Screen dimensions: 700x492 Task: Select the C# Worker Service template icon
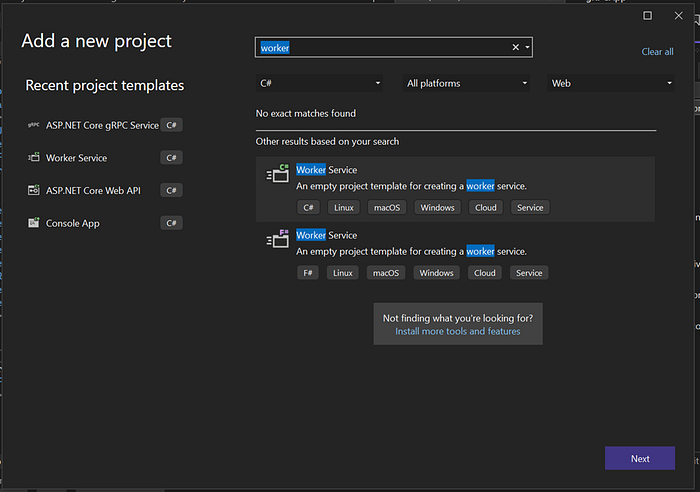[277, 175]
